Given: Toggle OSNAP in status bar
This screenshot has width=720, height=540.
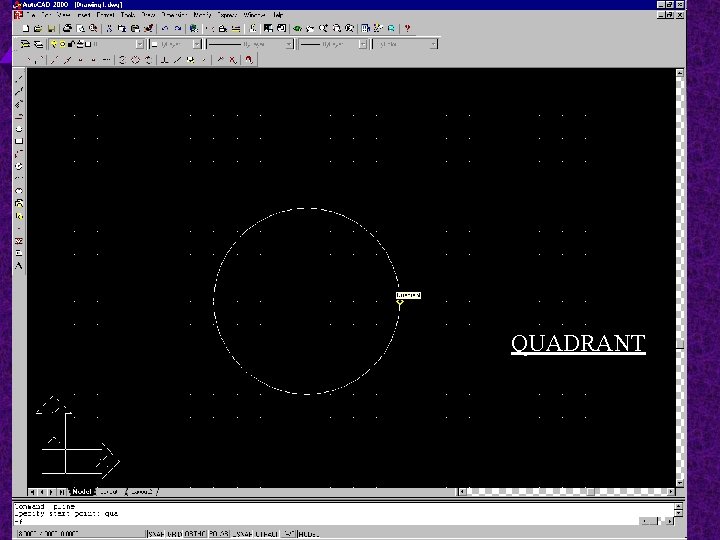Looking at the screenshot, I should click(242, 534).
